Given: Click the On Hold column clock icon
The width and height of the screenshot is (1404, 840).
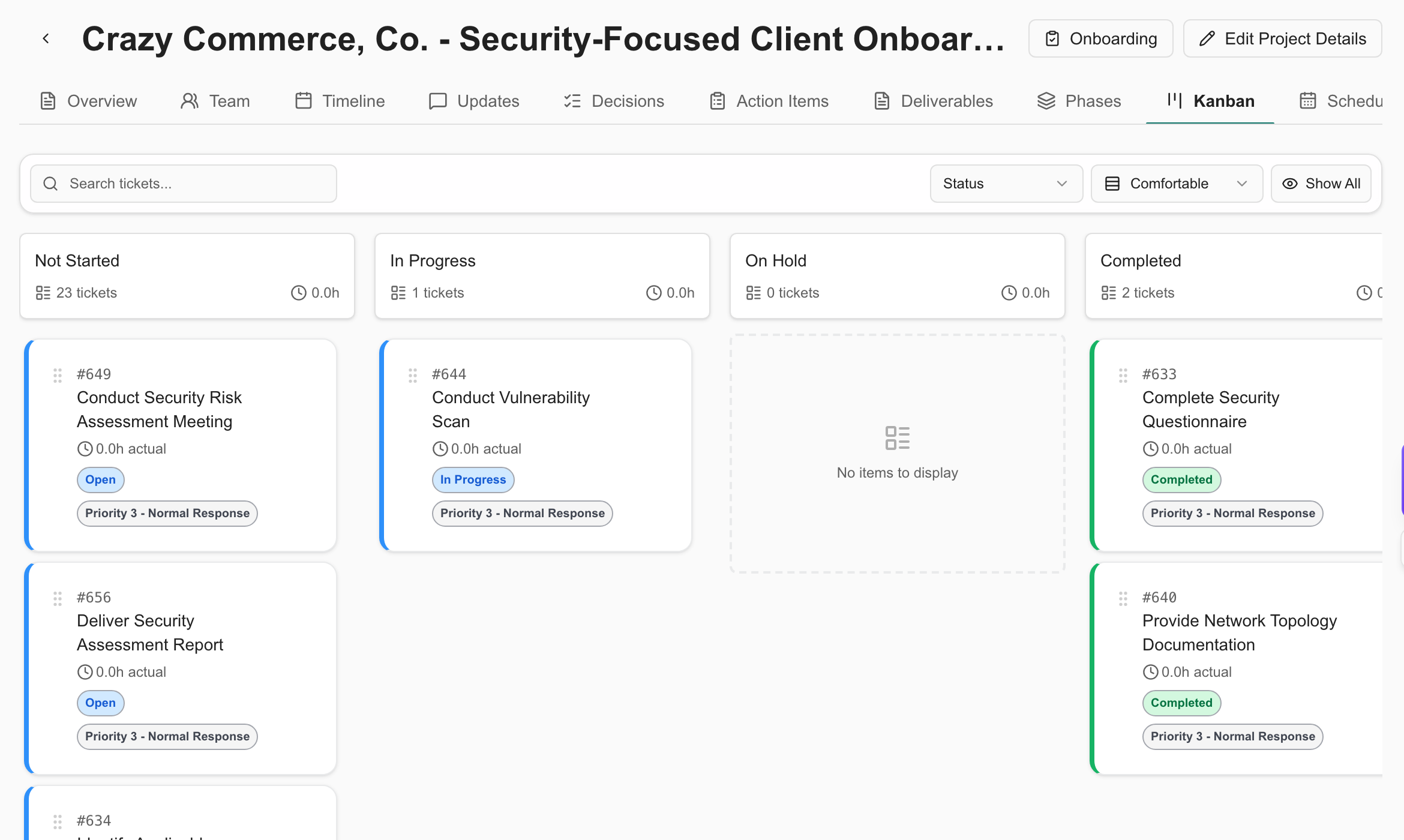Looking at the screenshot, I should [x=1009, y=293].
